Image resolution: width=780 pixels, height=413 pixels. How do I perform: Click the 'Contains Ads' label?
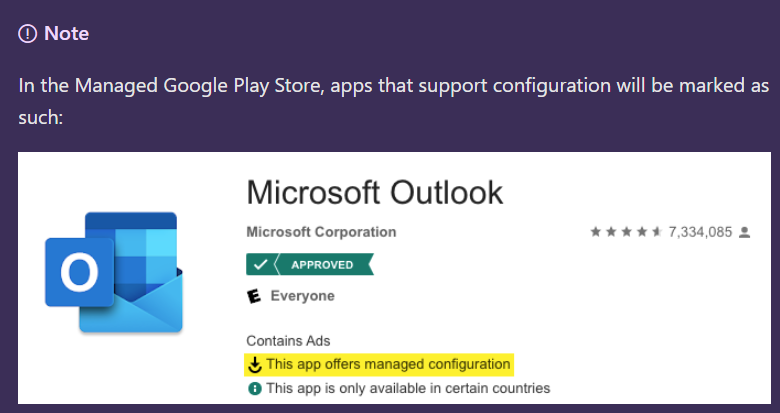tap(288, 341)
